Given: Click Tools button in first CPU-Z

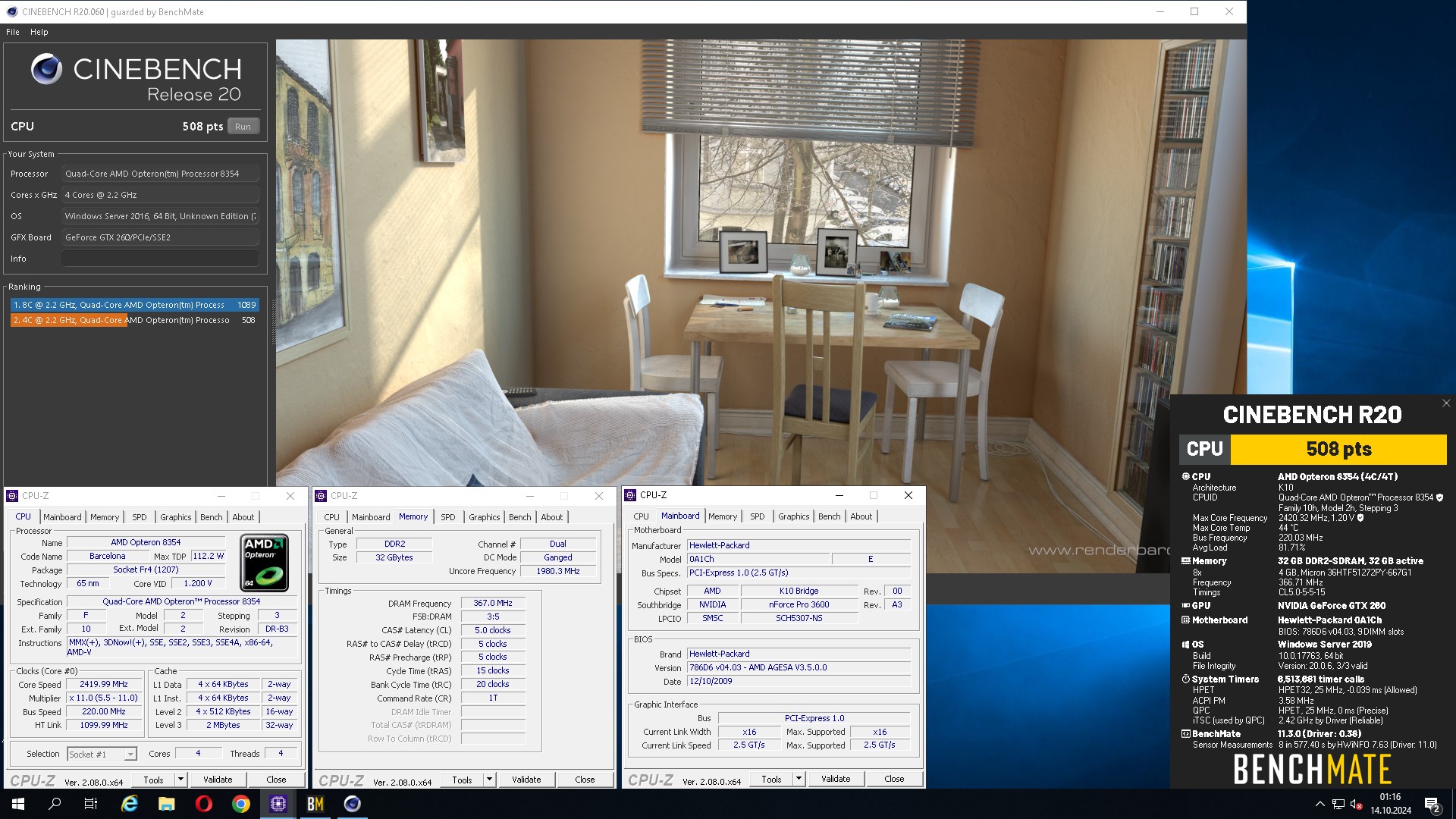Looking at the screenshot, I should tap(153, 780).
